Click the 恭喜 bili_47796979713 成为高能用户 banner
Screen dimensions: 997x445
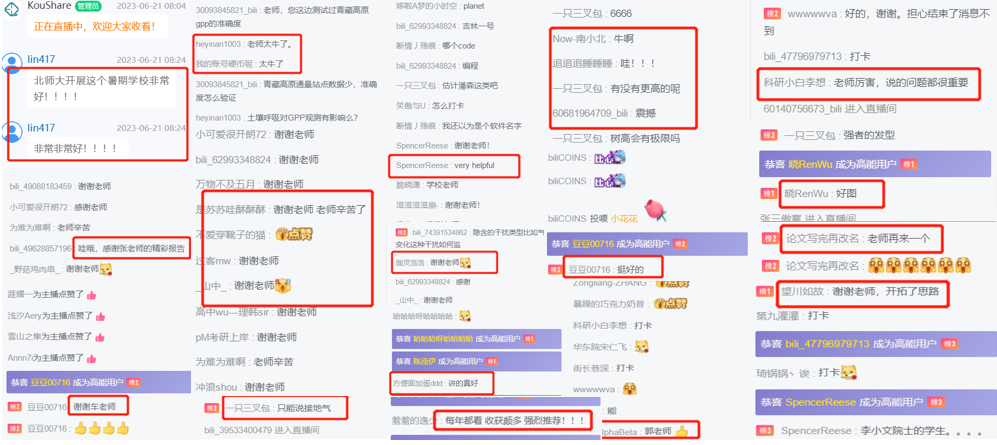874,344
